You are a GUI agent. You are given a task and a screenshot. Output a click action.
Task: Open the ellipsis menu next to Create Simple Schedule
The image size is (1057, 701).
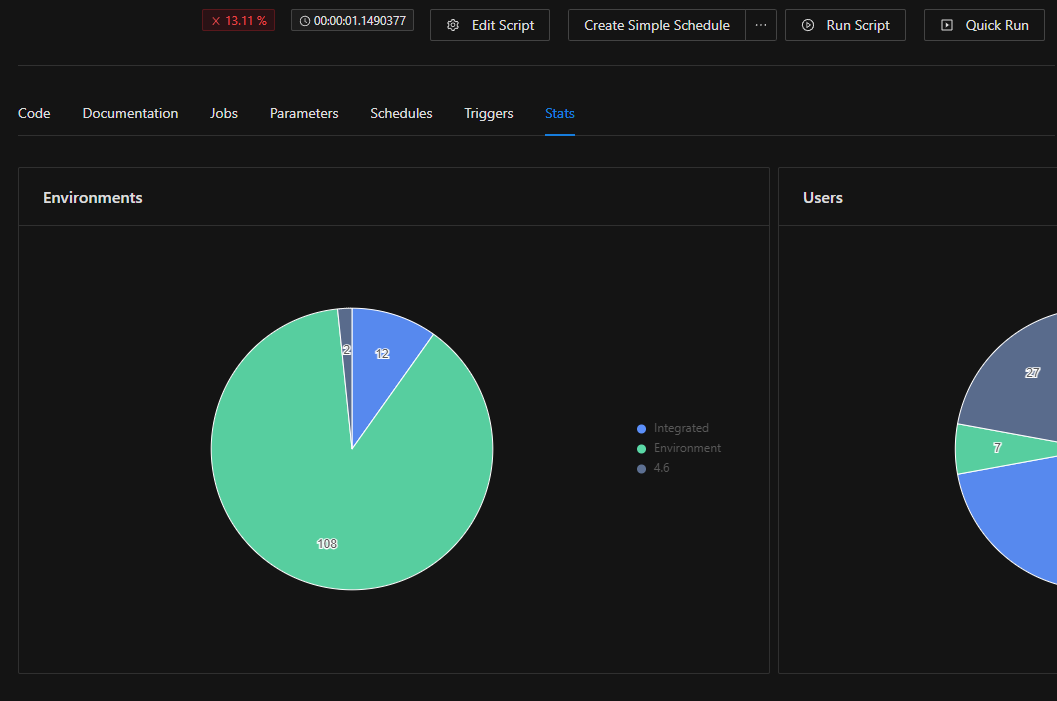coord(760,25)
